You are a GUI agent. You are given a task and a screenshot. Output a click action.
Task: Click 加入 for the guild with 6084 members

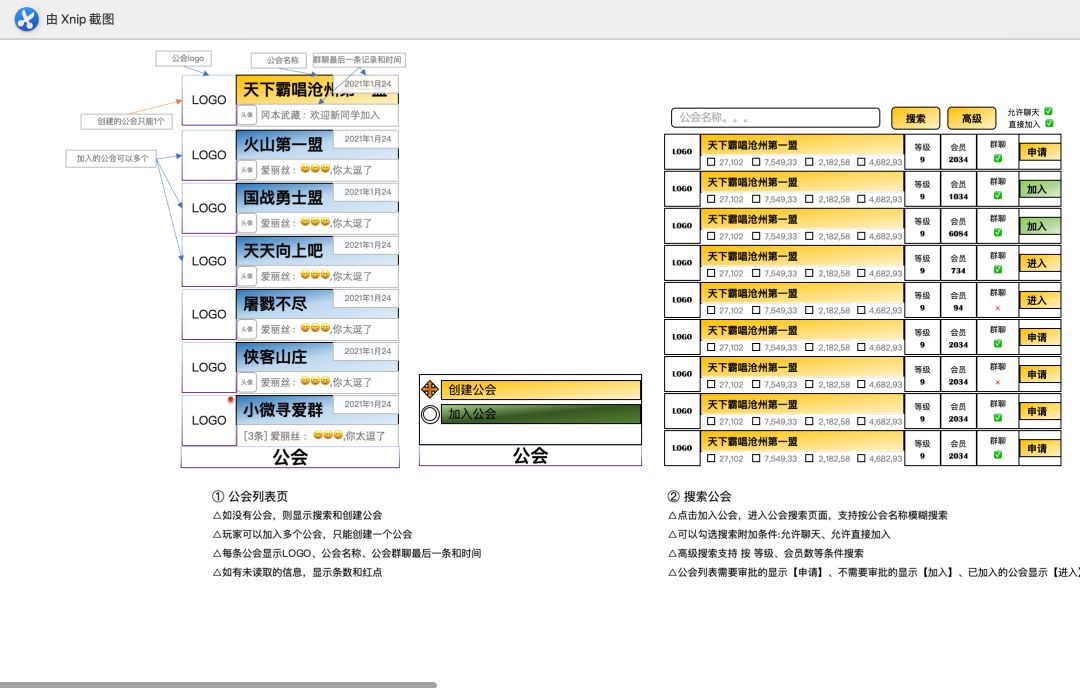pyautogui.click(x=1039, y=227)
